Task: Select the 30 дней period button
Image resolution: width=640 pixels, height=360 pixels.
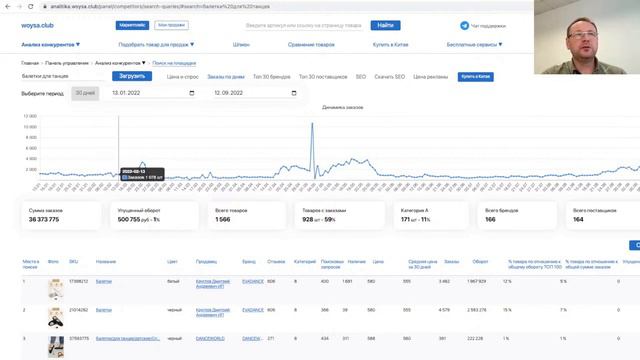Action: click(85, 93)
